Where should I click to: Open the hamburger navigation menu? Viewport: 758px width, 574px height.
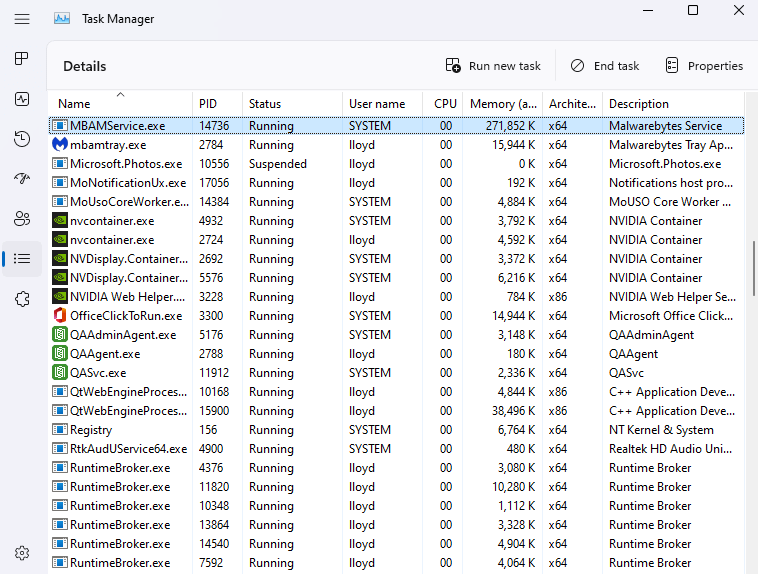[22, 19]
